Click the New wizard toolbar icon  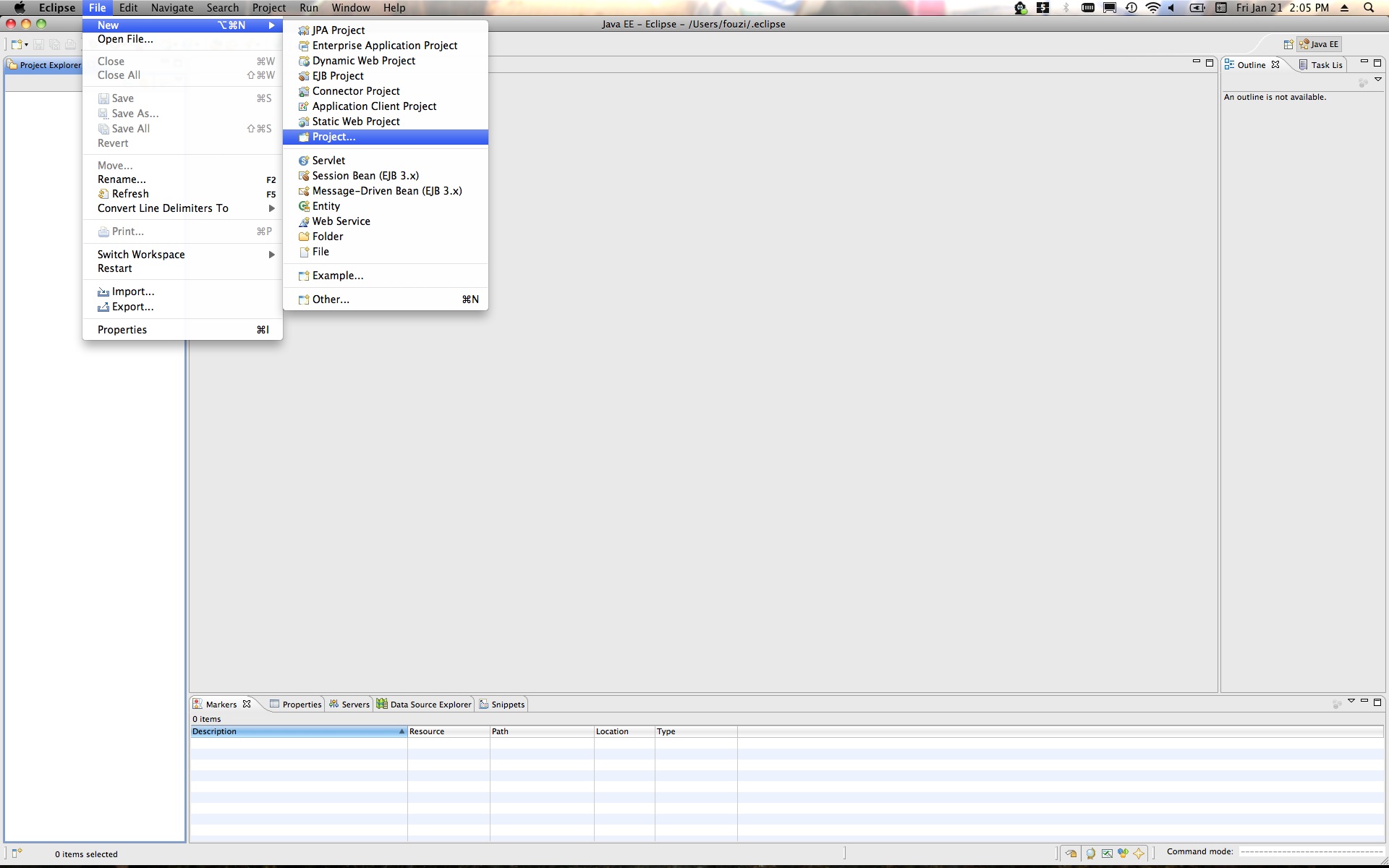(17, 44)
